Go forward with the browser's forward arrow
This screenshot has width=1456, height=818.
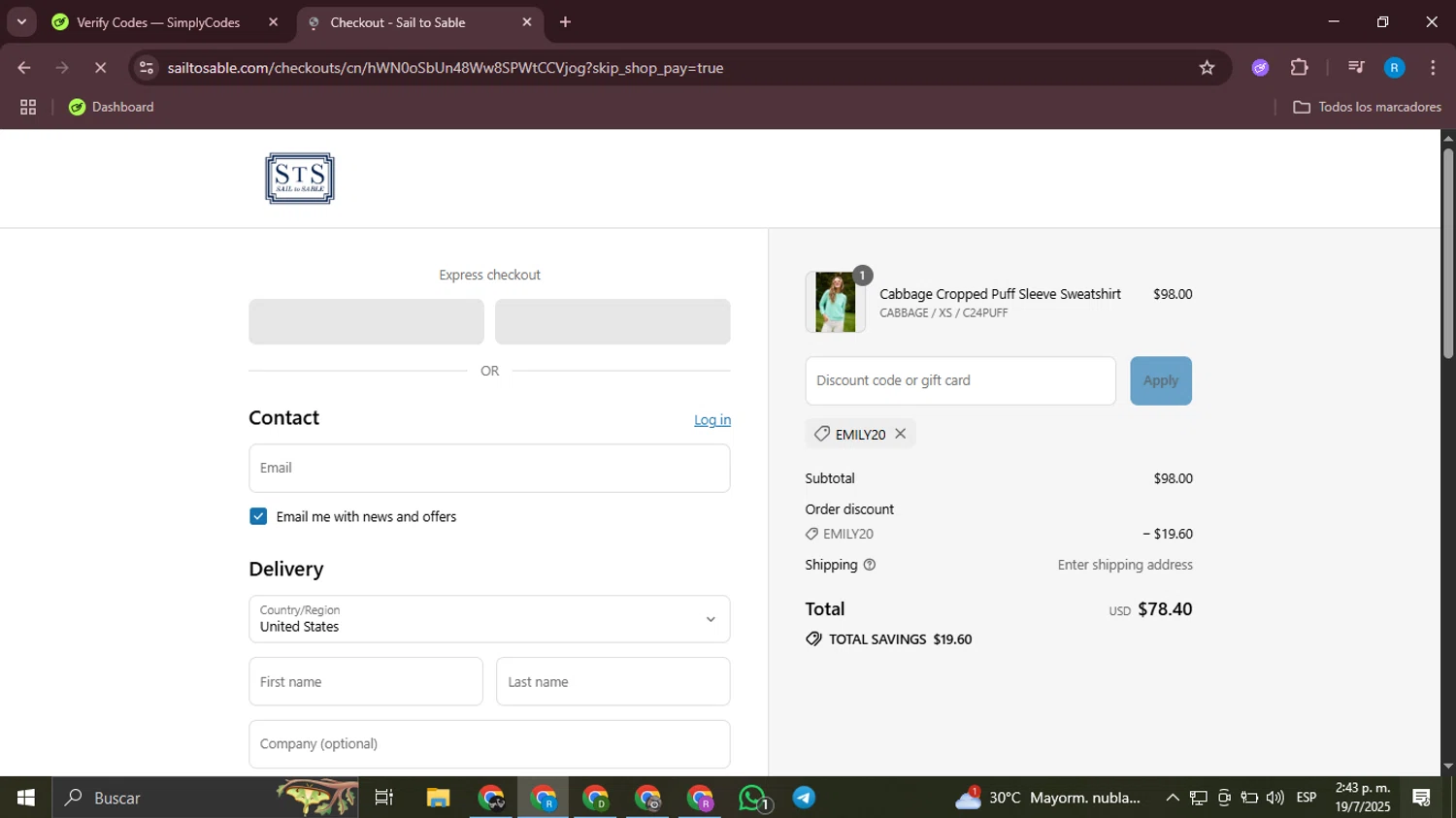(62, 68)
